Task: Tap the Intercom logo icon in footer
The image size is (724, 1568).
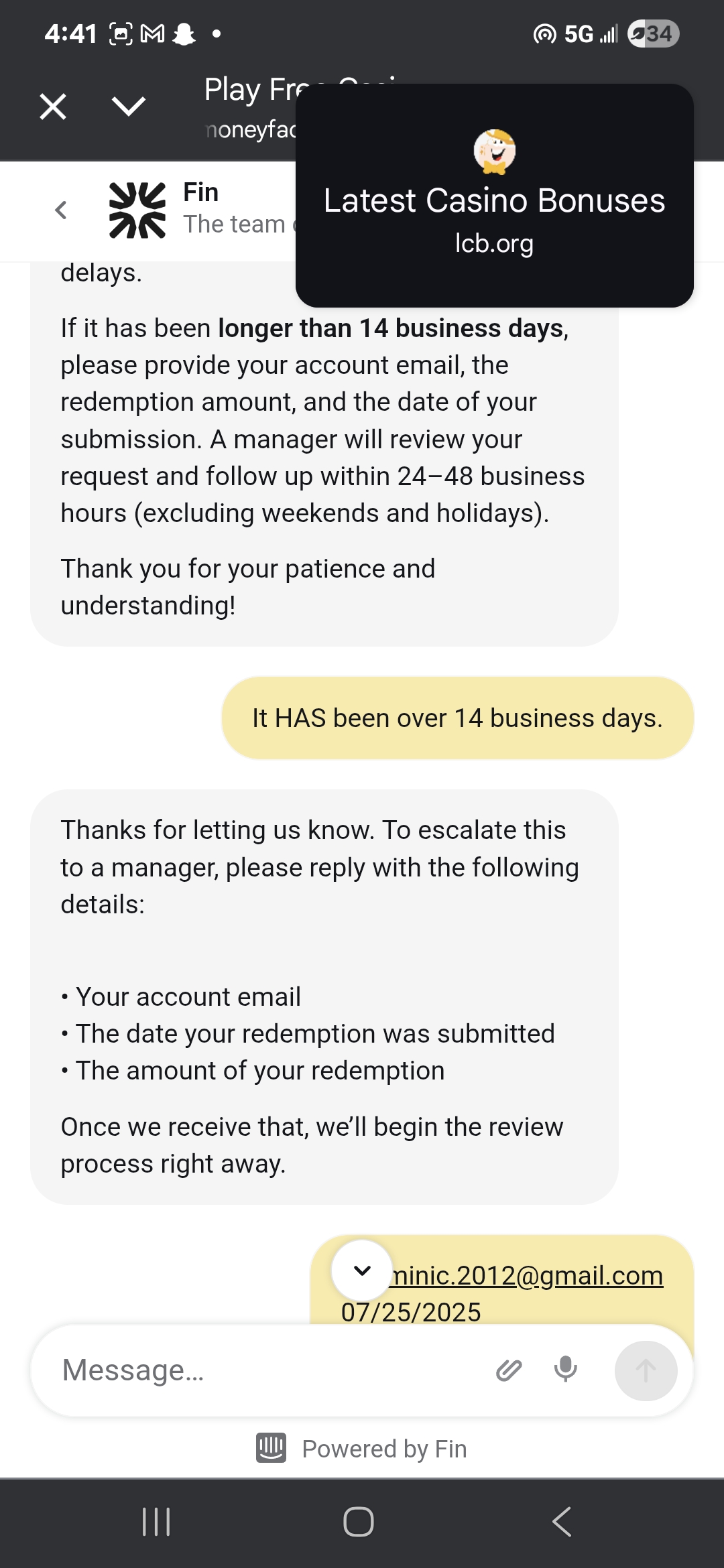Action: (271, 1447)
